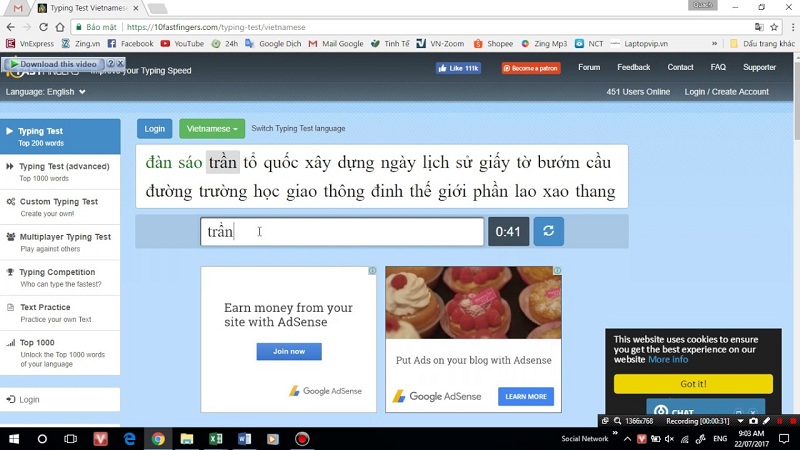
Task: Select Typing Test Top 200 words
Action: point(60,136)
